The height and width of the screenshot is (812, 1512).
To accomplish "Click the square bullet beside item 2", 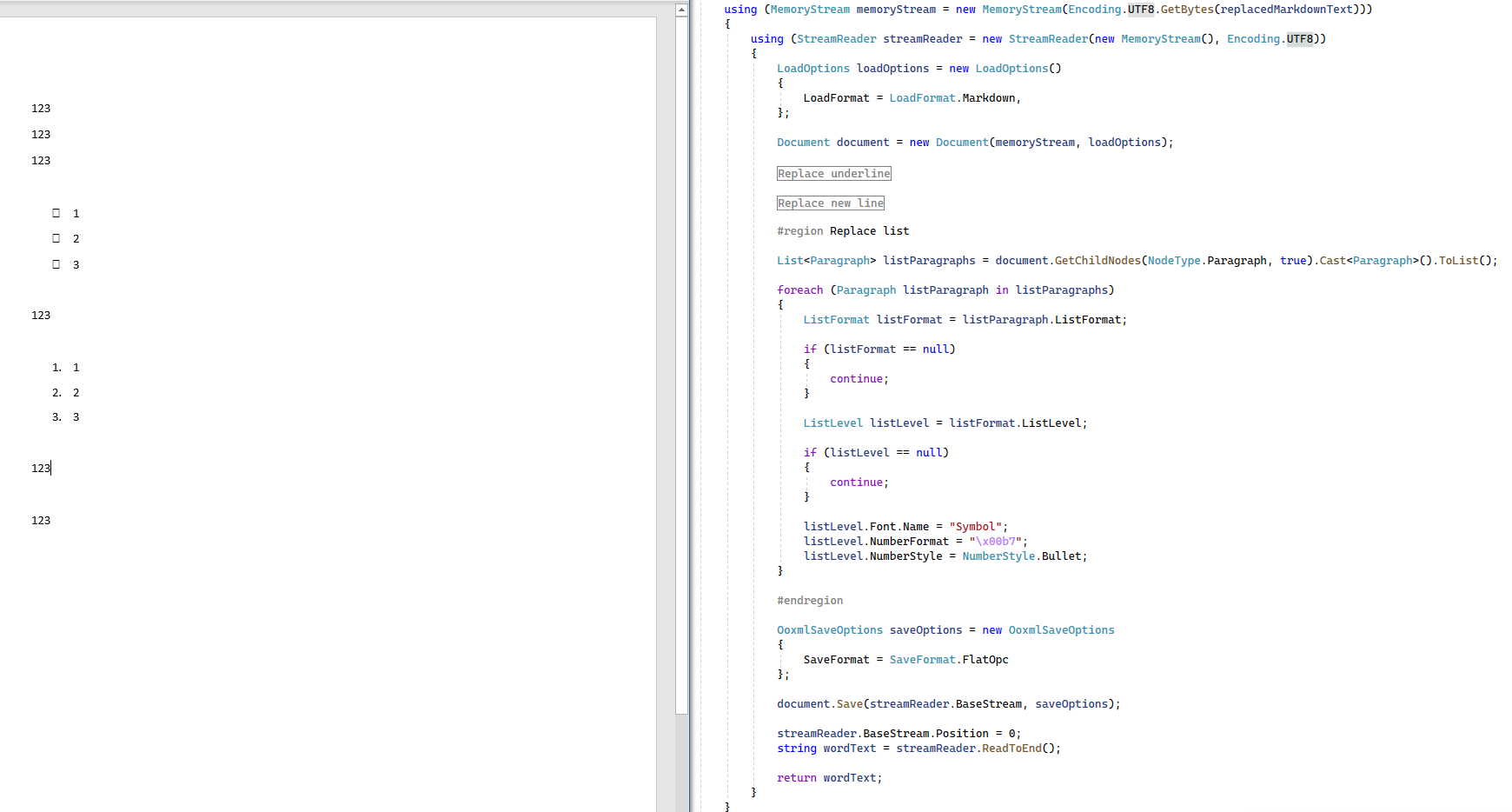I will click(x=56, y=238).
